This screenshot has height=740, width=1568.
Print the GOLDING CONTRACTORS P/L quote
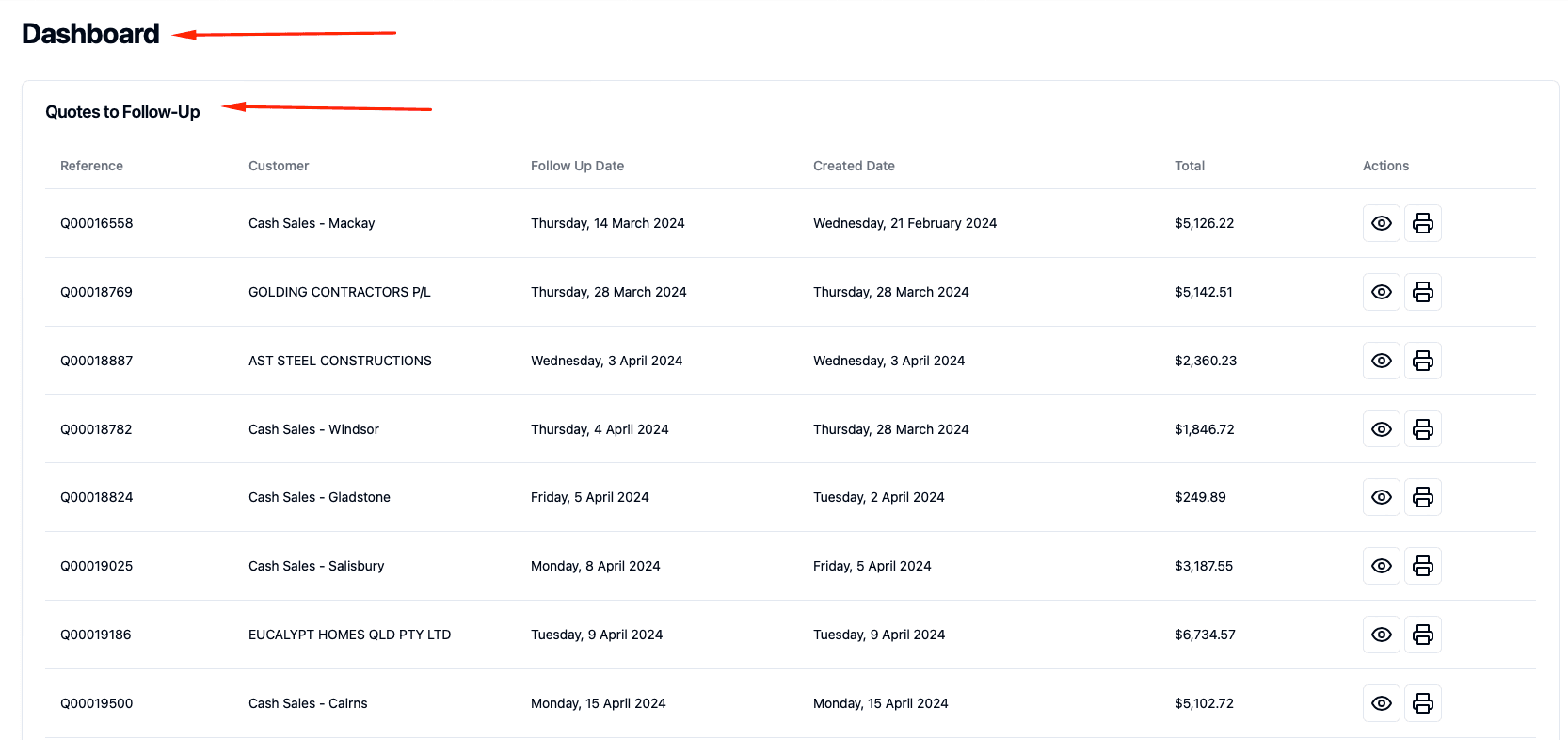click(1422, 292)
